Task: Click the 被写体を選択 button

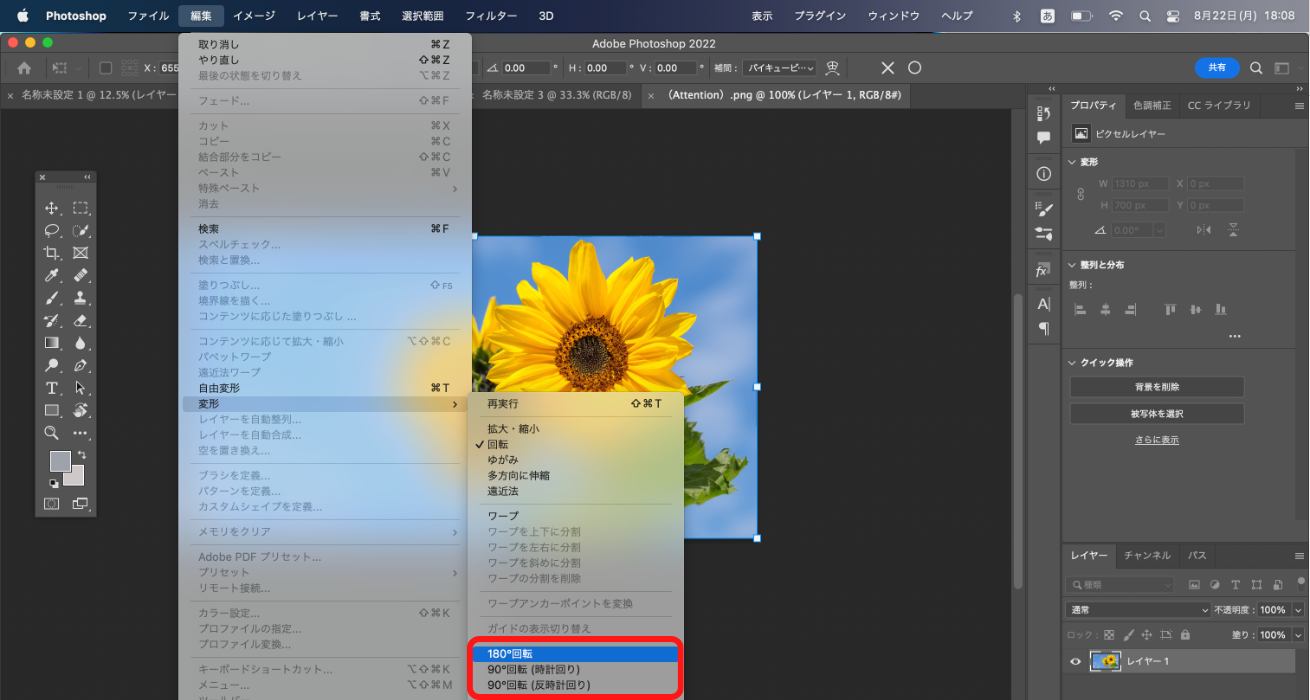Action: pos(1157,413)
